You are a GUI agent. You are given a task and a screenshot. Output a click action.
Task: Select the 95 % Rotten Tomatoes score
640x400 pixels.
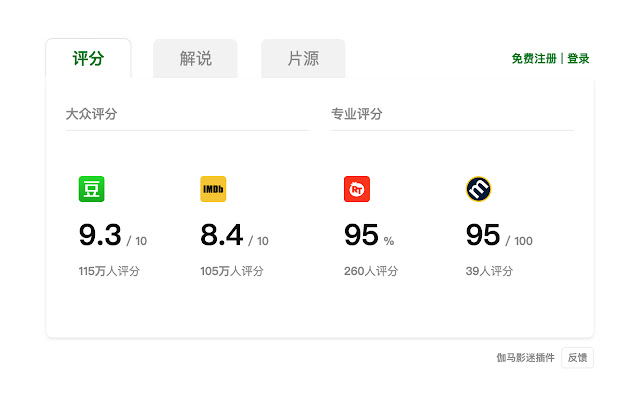click(369, 236)
